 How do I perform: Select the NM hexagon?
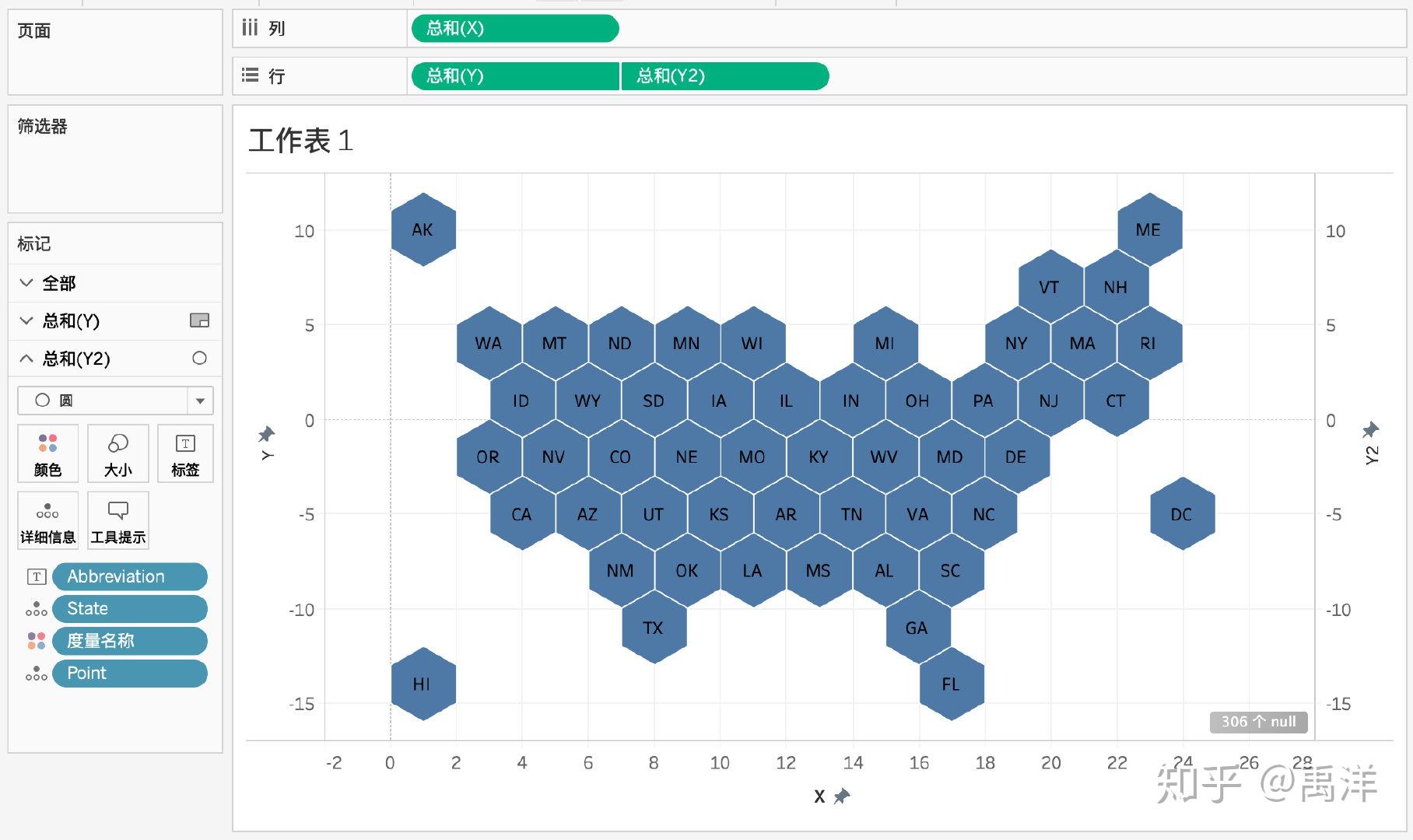621,570
